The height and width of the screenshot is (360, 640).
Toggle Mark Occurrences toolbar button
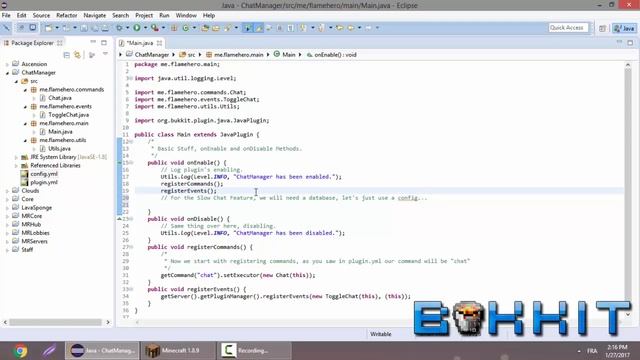click(258, 28)
